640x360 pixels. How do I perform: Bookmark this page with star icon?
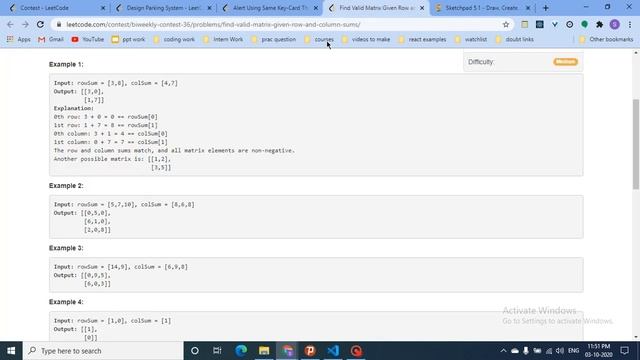[506, 24]
